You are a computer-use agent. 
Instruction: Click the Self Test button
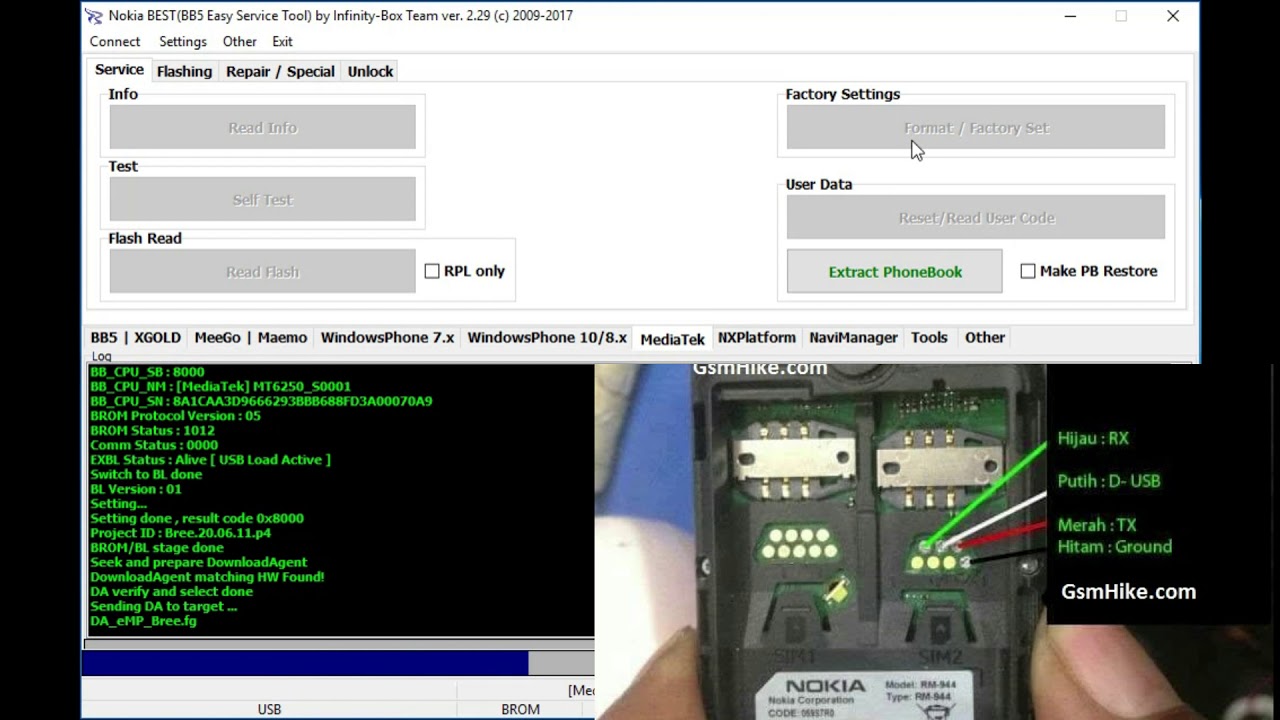[262, 200]
